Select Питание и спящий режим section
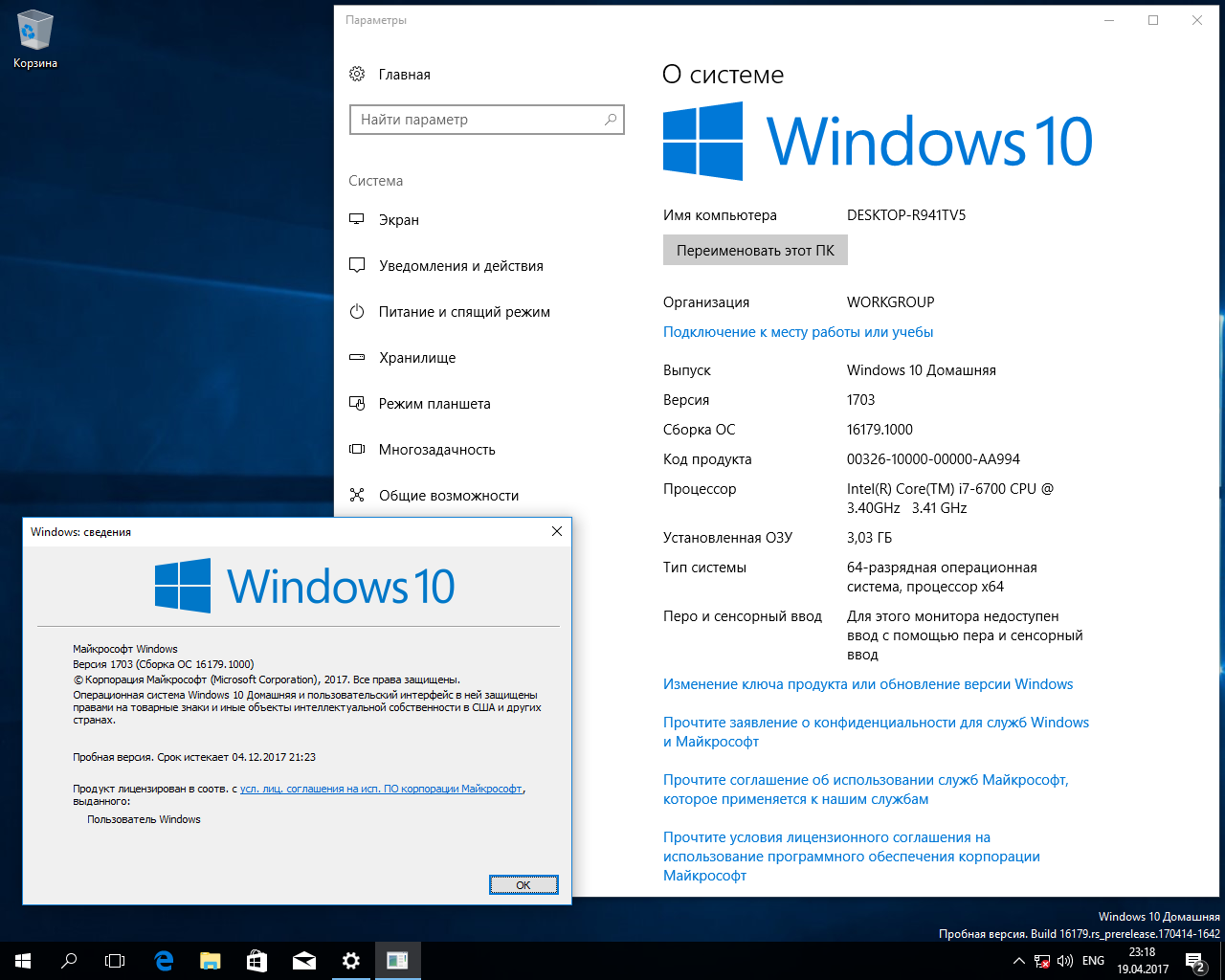This screenshot has height=980, width=1225. coord(464,312)
